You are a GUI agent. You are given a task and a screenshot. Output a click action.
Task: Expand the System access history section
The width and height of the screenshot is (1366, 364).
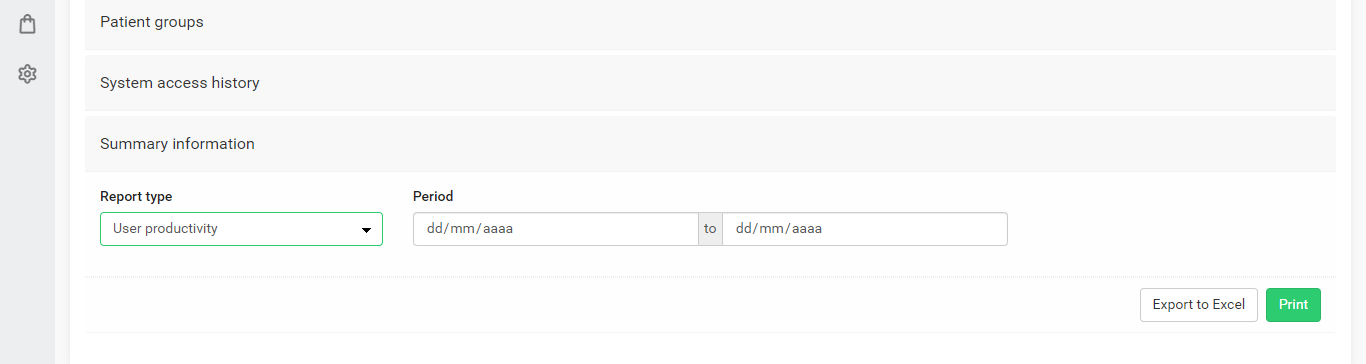(710, 83)
